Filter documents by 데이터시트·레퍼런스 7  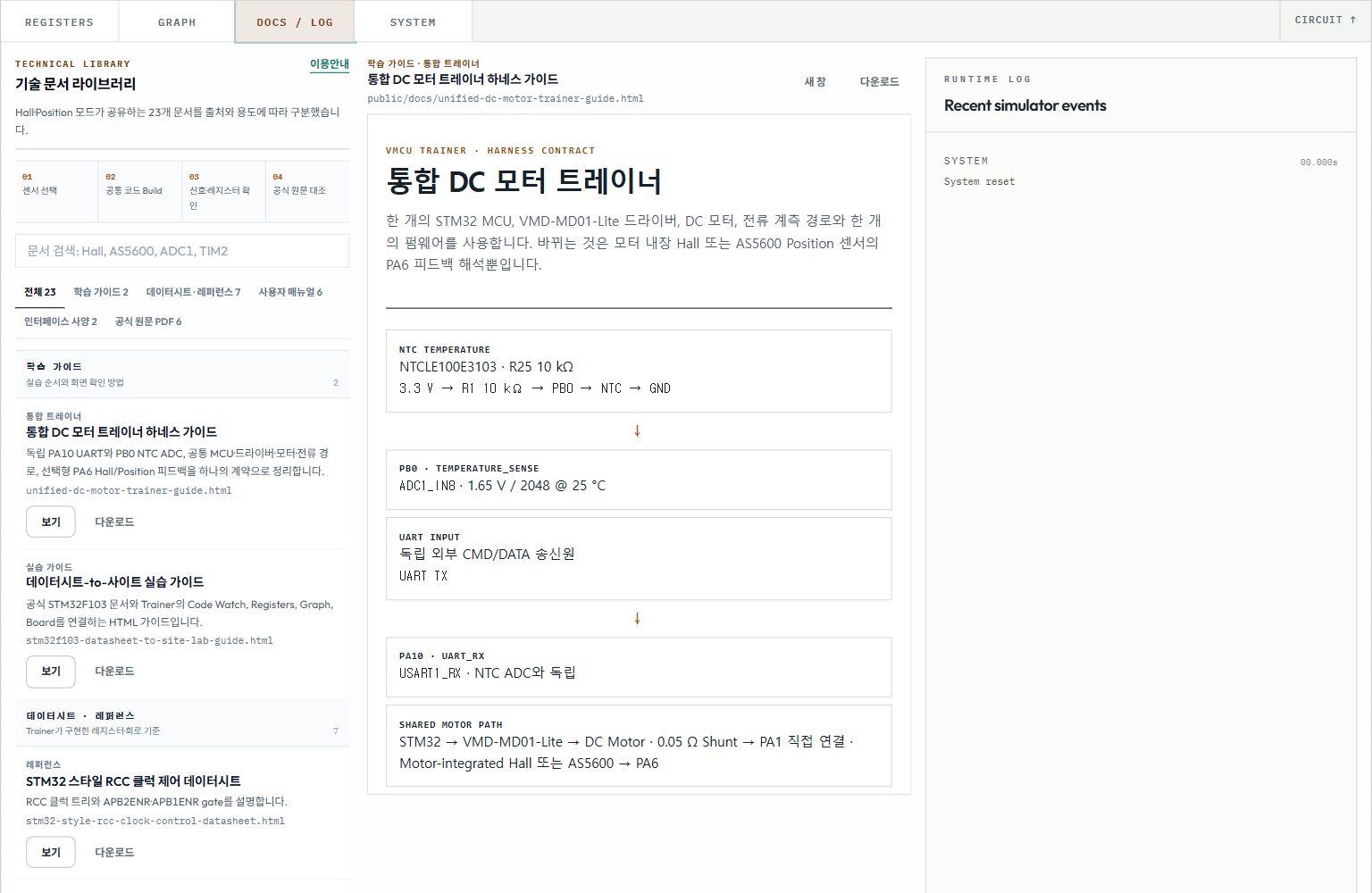(194, 292)
